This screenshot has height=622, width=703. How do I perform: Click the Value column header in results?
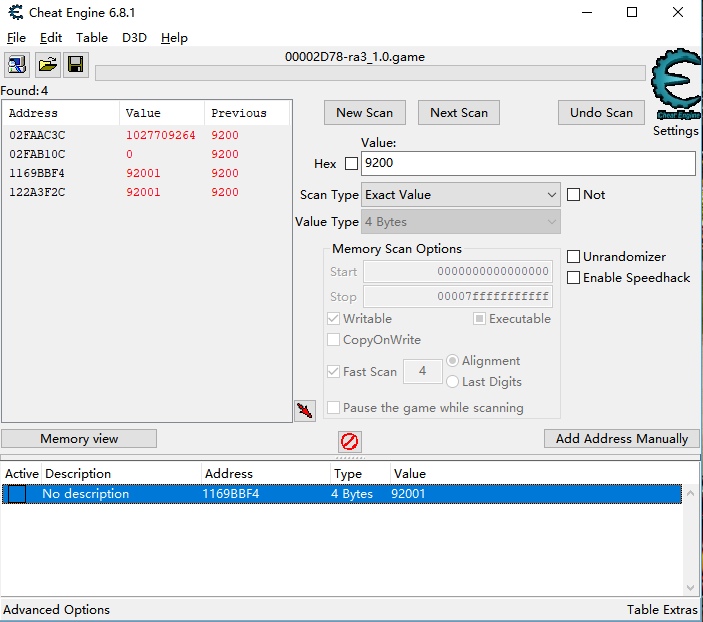(162, 113)
